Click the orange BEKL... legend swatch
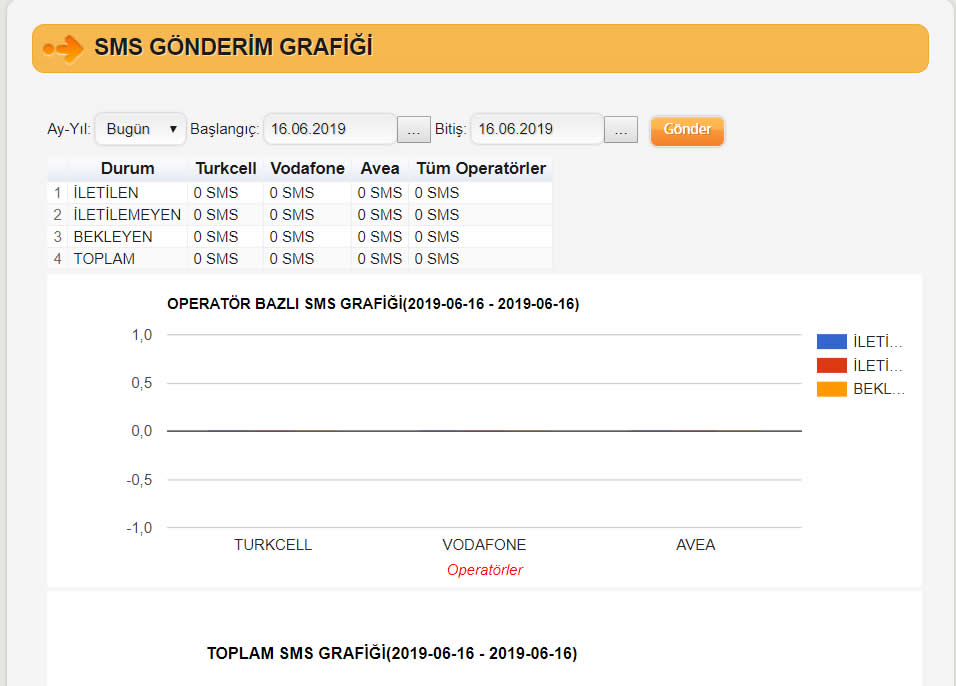Screen dimensions: 956x686 (831, 390)
